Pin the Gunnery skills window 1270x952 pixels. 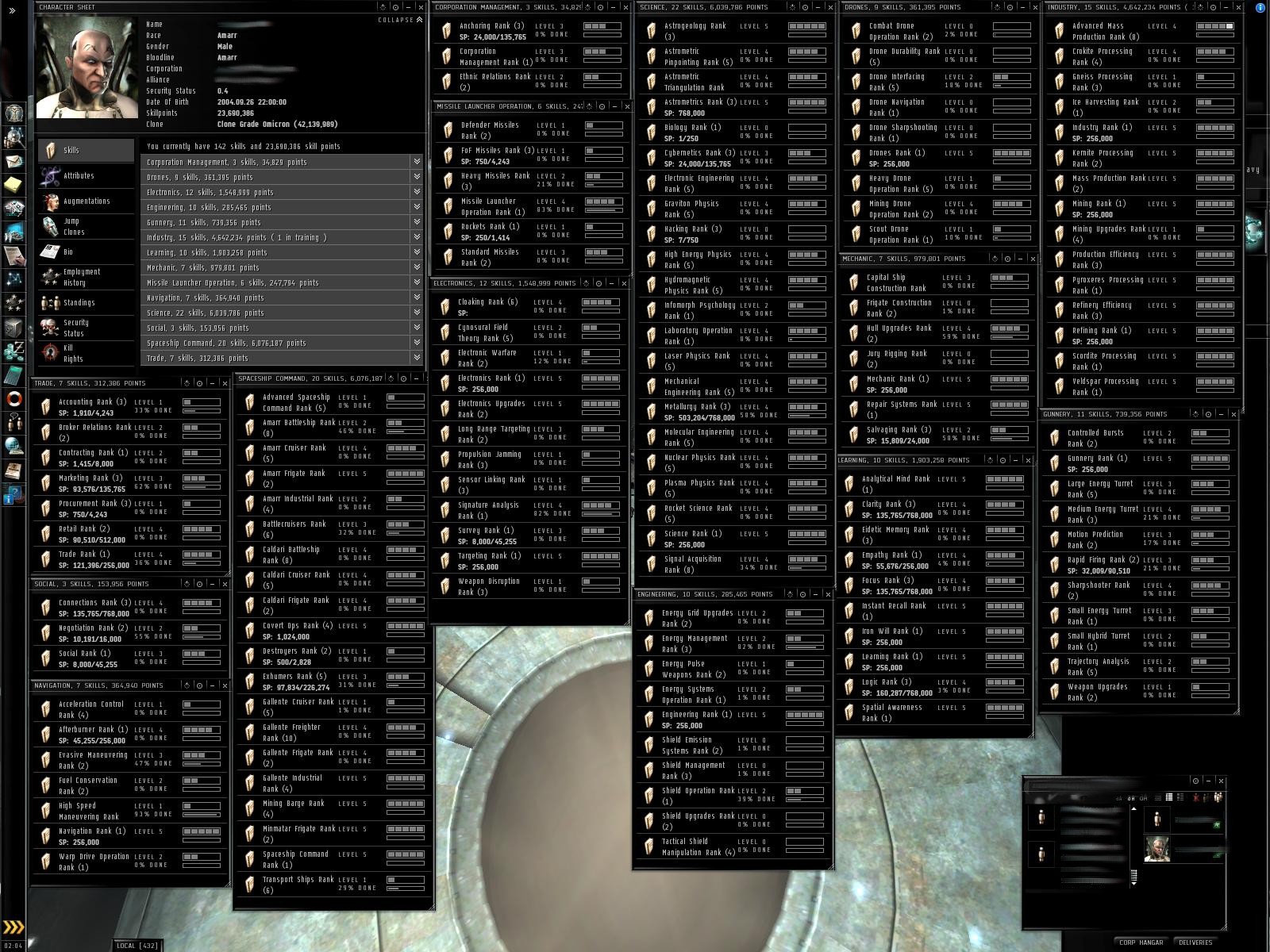[x=1208, y=414]
